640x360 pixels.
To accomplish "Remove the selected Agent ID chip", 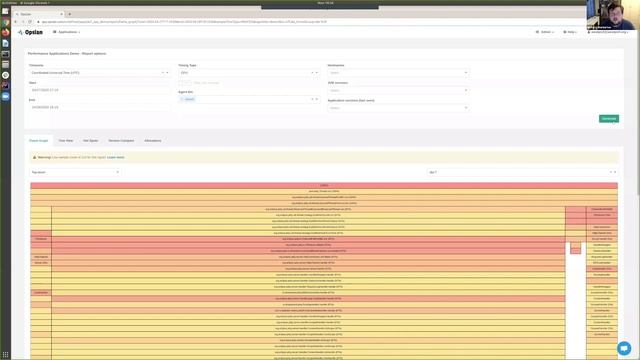I will pyautogui.click(x=182, y=99).
